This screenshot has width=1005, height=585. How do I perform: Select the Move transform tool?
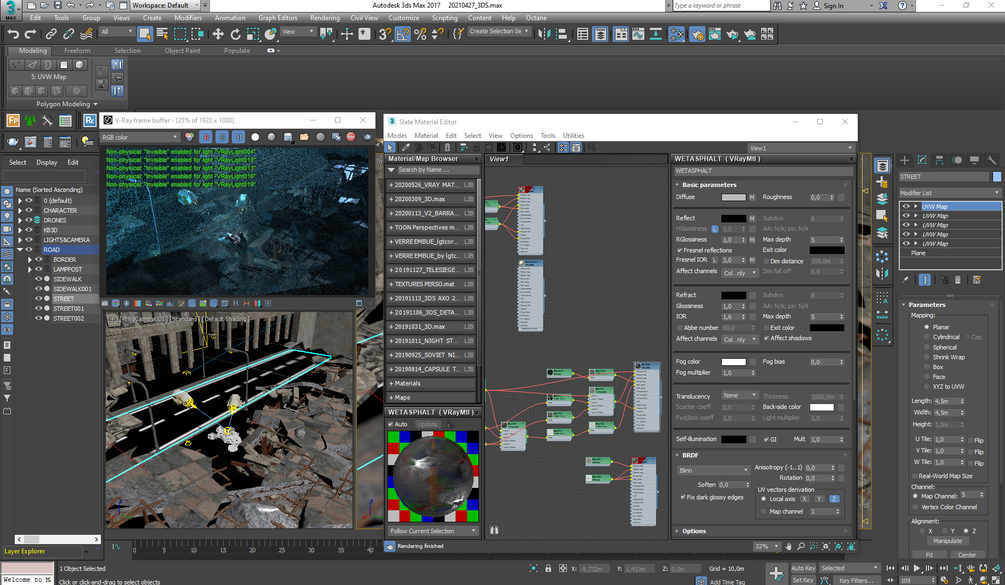click(x=218, y=34)
